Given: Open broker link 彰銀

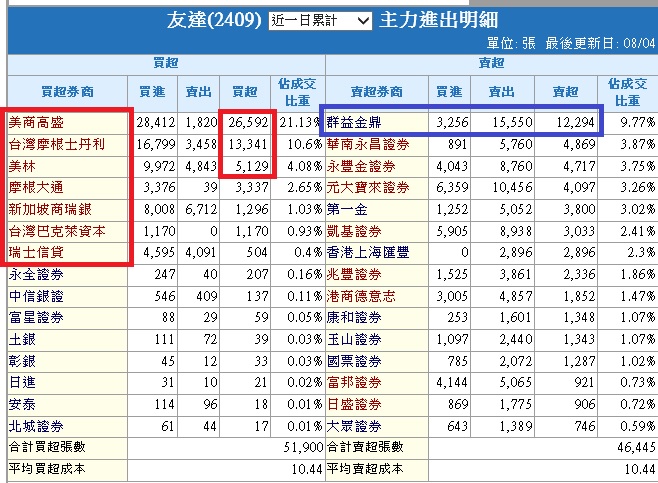Looking at the screenshot, I should click(22, 361).
